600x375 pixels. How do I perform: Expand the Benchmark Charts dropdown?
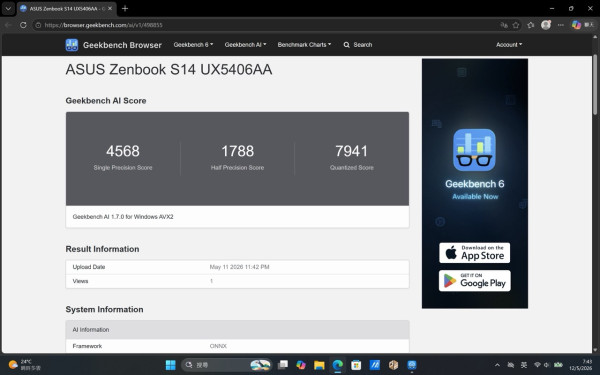point(304,45)
